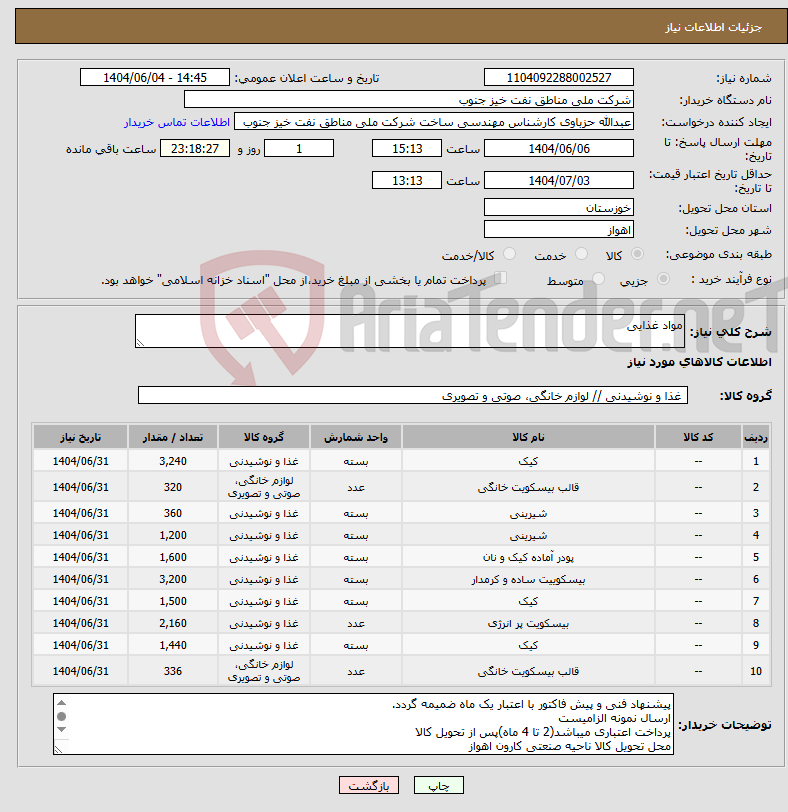Image resolution: width=788 pixels, height=812 pixels.
Task: Click the کد کالا column header
Action: (x=698, y=437)
